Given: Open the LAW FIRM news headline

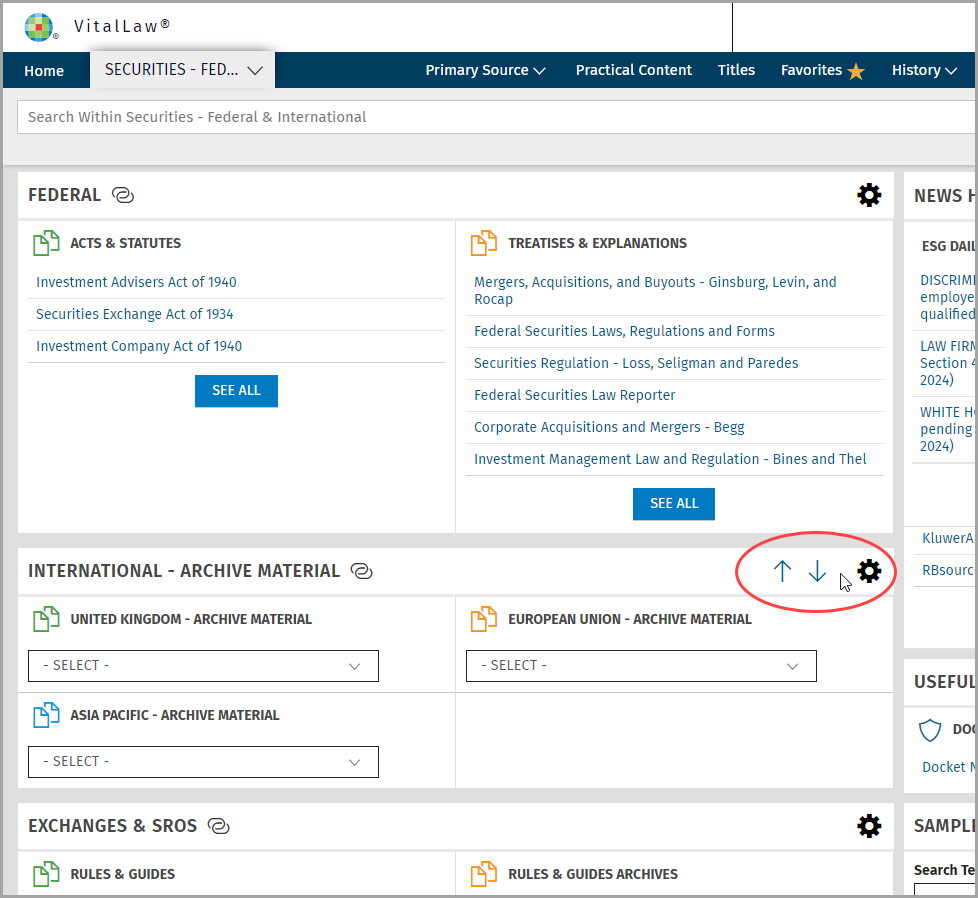Looking at the screenshot, I should tap(947, 363).
